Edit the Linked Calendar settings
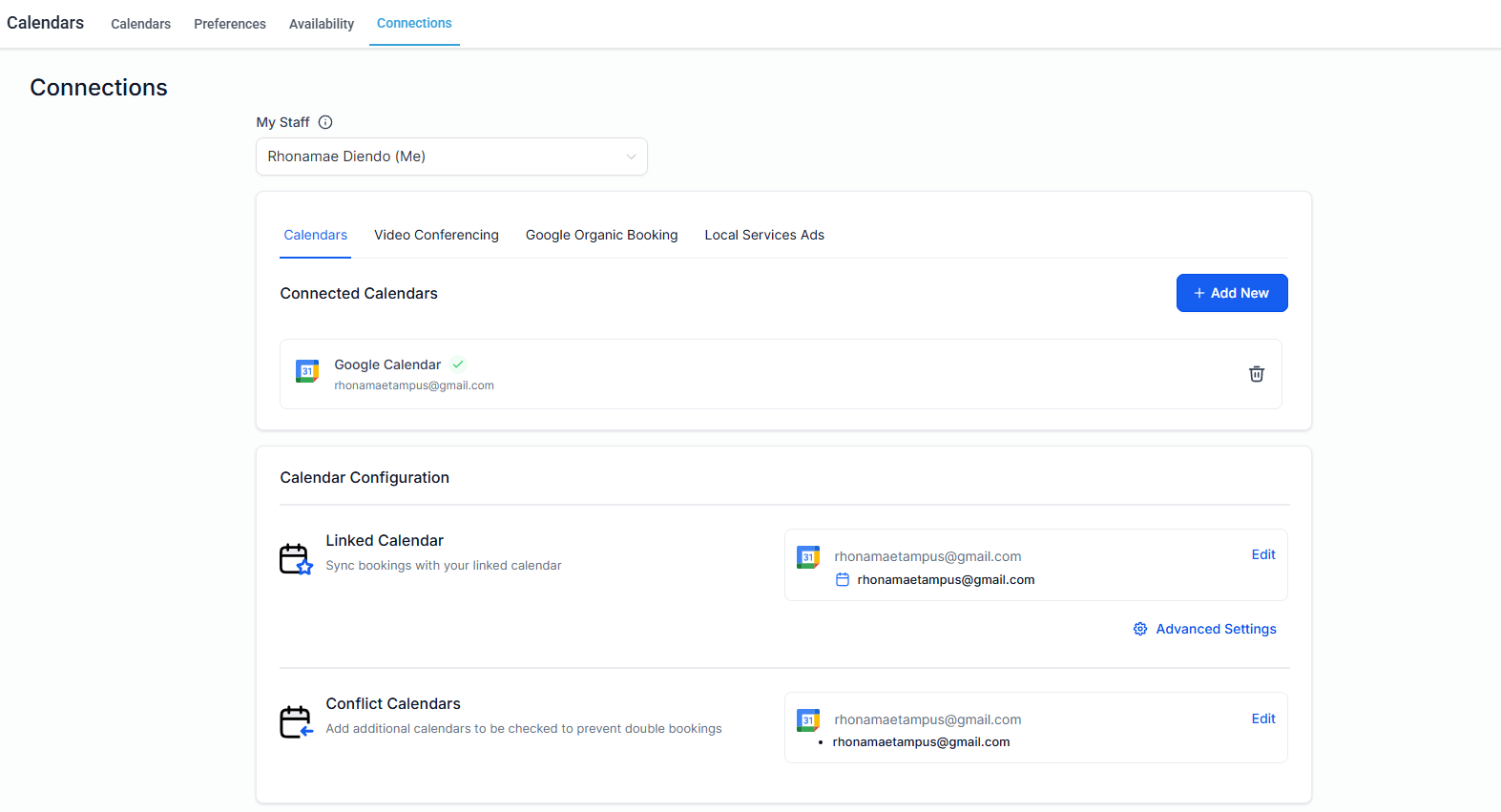 (1263, 554)
